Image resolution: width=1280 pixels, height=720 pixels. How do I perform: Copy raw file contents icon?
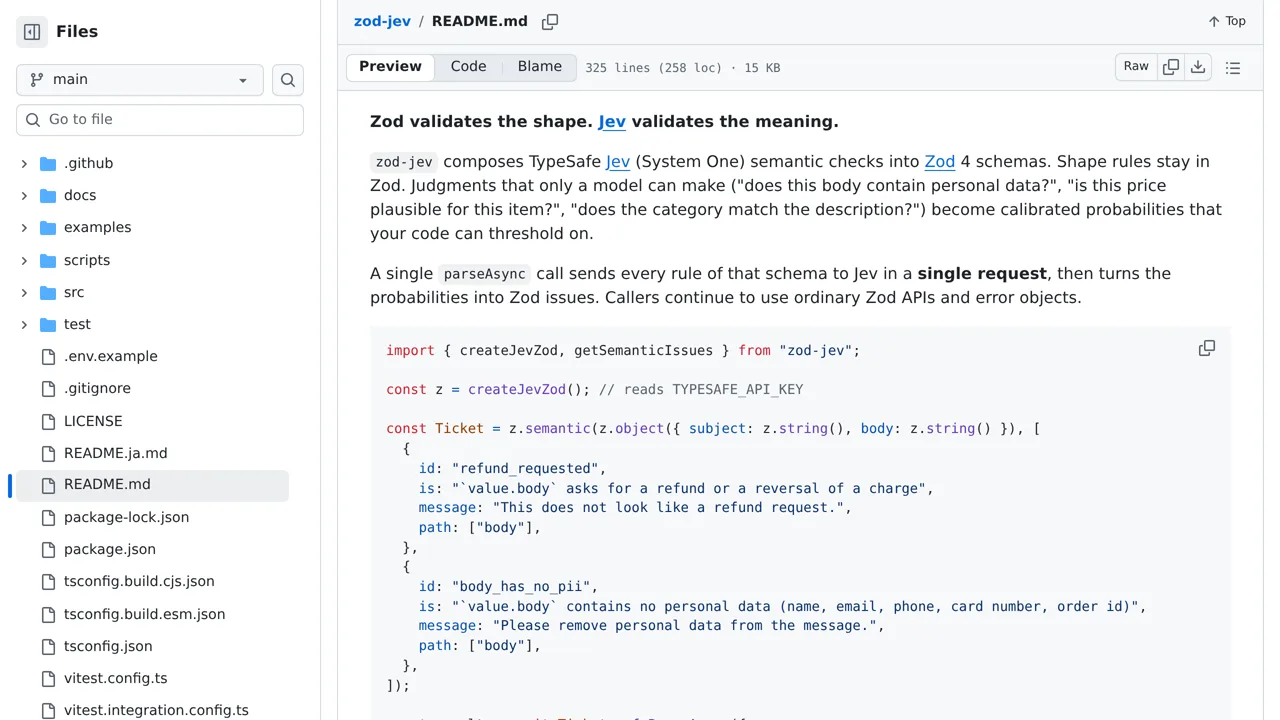coord(1171,67)
